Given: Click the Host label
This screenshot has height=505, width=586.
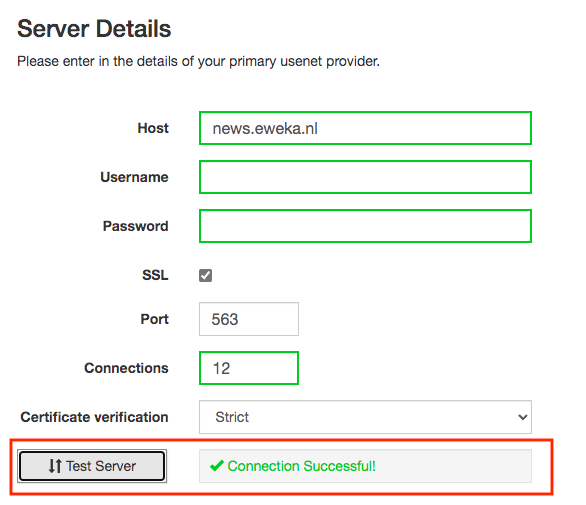Looking at the screenshot, I should (153, 128).
